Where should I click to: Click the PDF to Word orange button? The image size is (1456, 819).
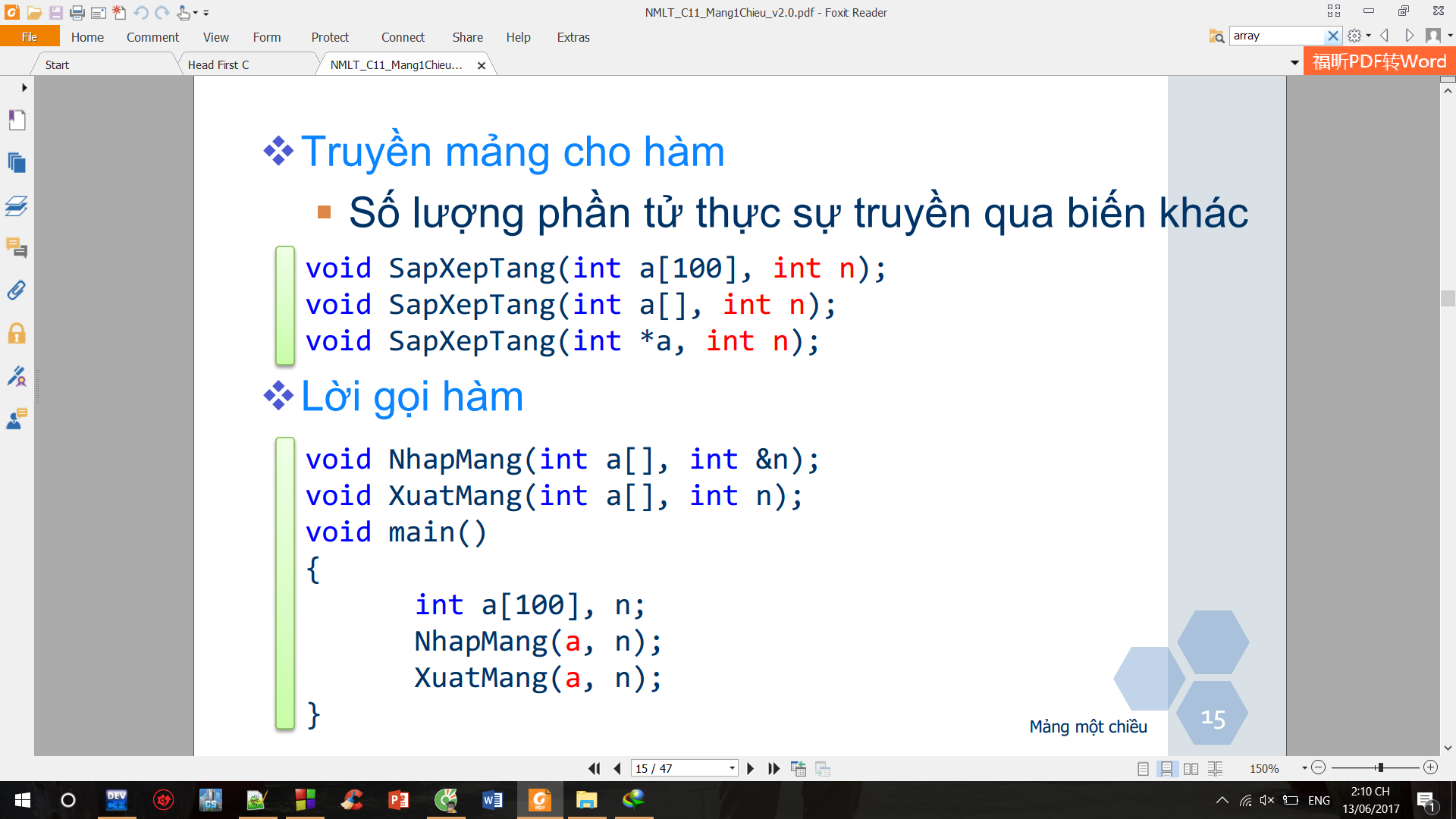pos(1379,61)
